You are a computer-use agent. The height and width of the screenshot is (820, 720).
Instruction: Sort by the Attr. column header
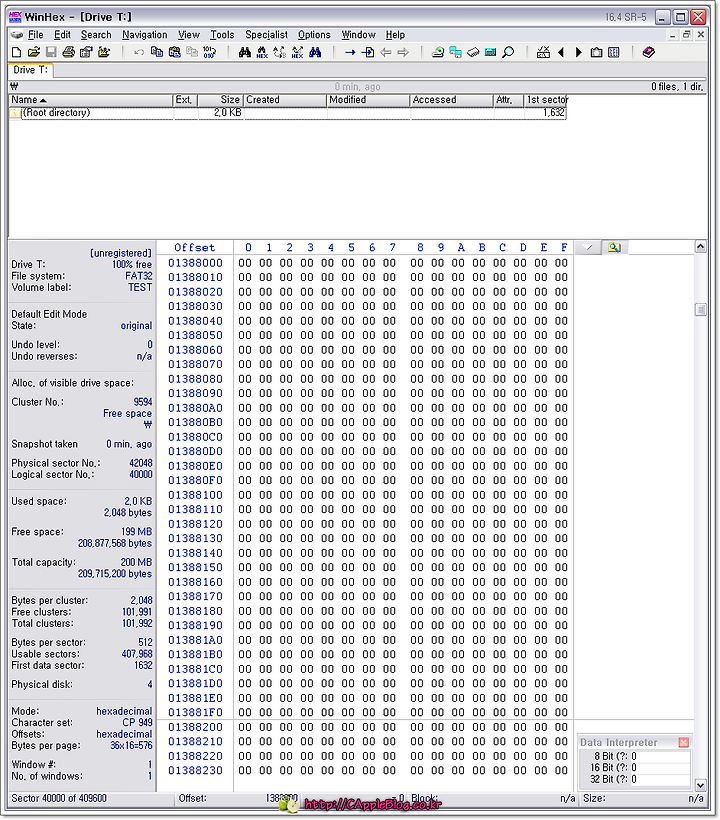tap(508, 100)
